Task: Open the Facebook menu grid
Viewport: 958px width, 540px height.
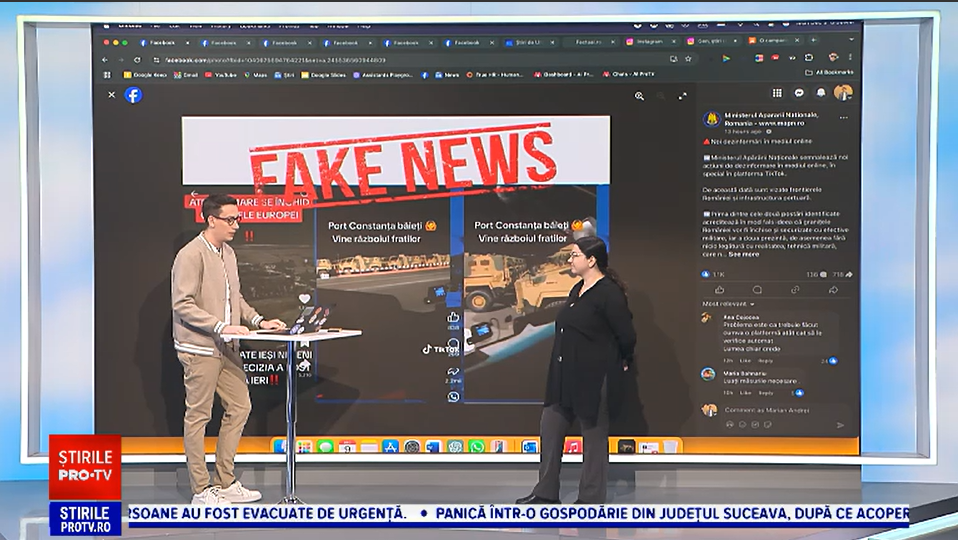Action: [777, 93]
